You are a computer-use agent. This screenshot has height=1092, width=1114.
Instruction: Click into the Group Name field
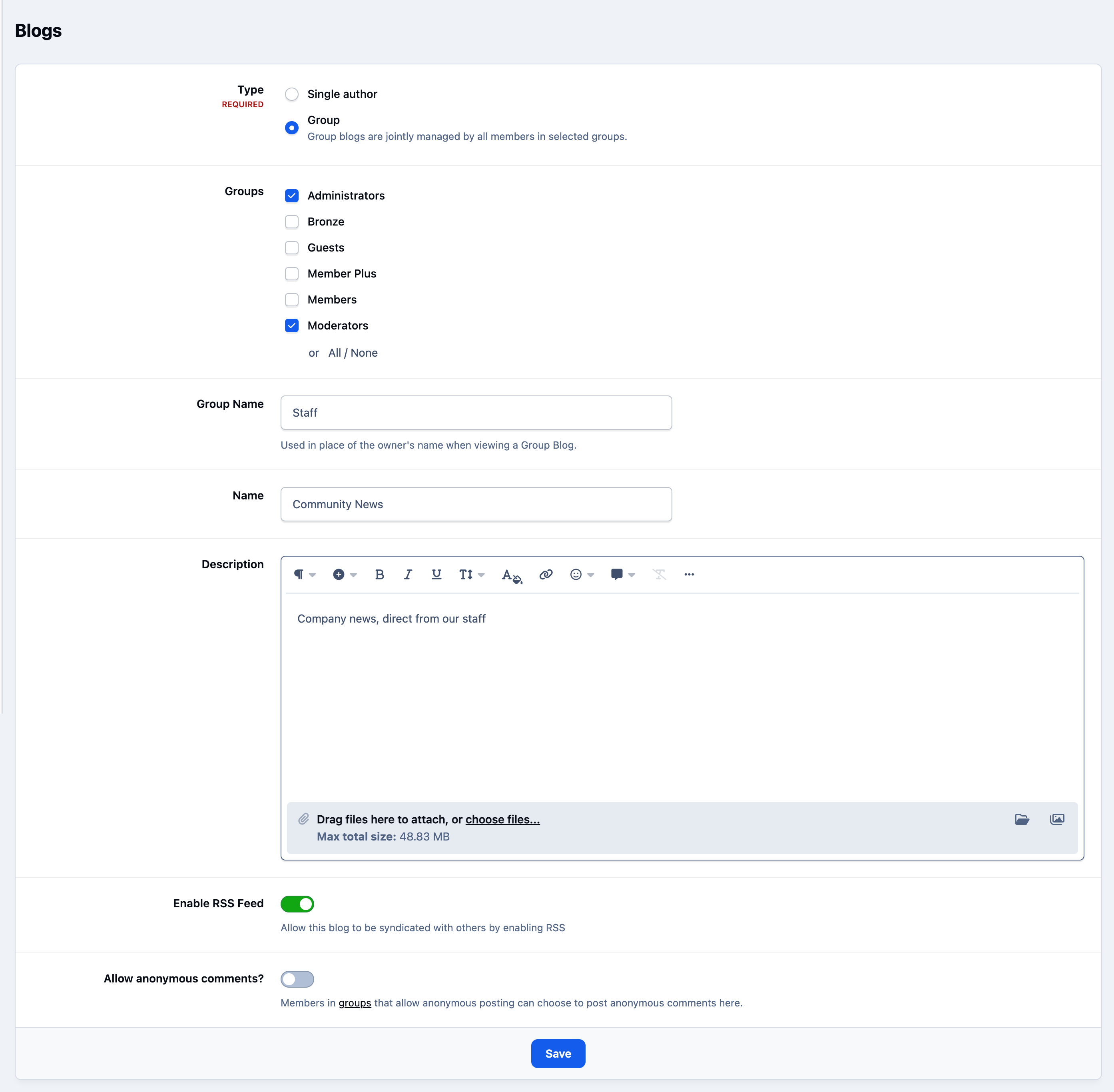point(476,413)
